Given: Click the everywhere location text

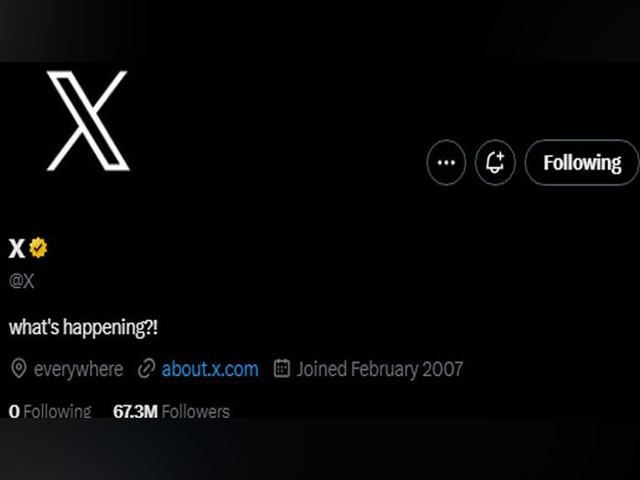Looking at the screenshot, I should click(78, 369).
